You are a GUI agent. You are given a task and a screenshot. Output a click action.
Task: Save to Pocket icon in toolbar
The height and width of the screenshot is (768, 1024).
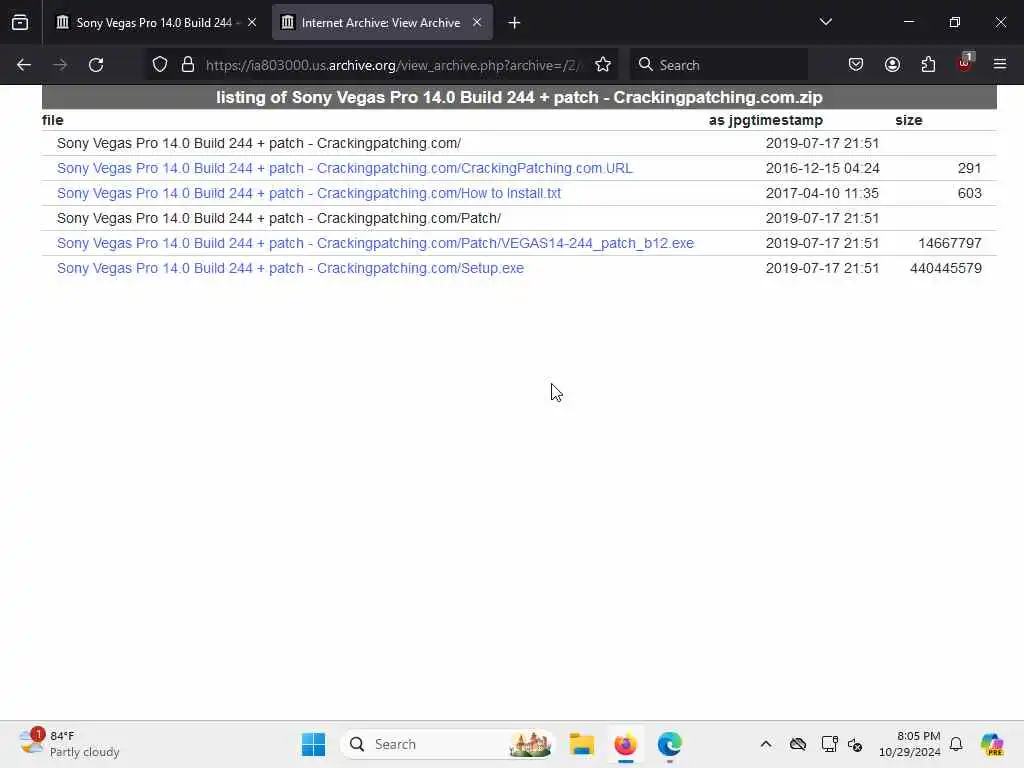[856, 65]
